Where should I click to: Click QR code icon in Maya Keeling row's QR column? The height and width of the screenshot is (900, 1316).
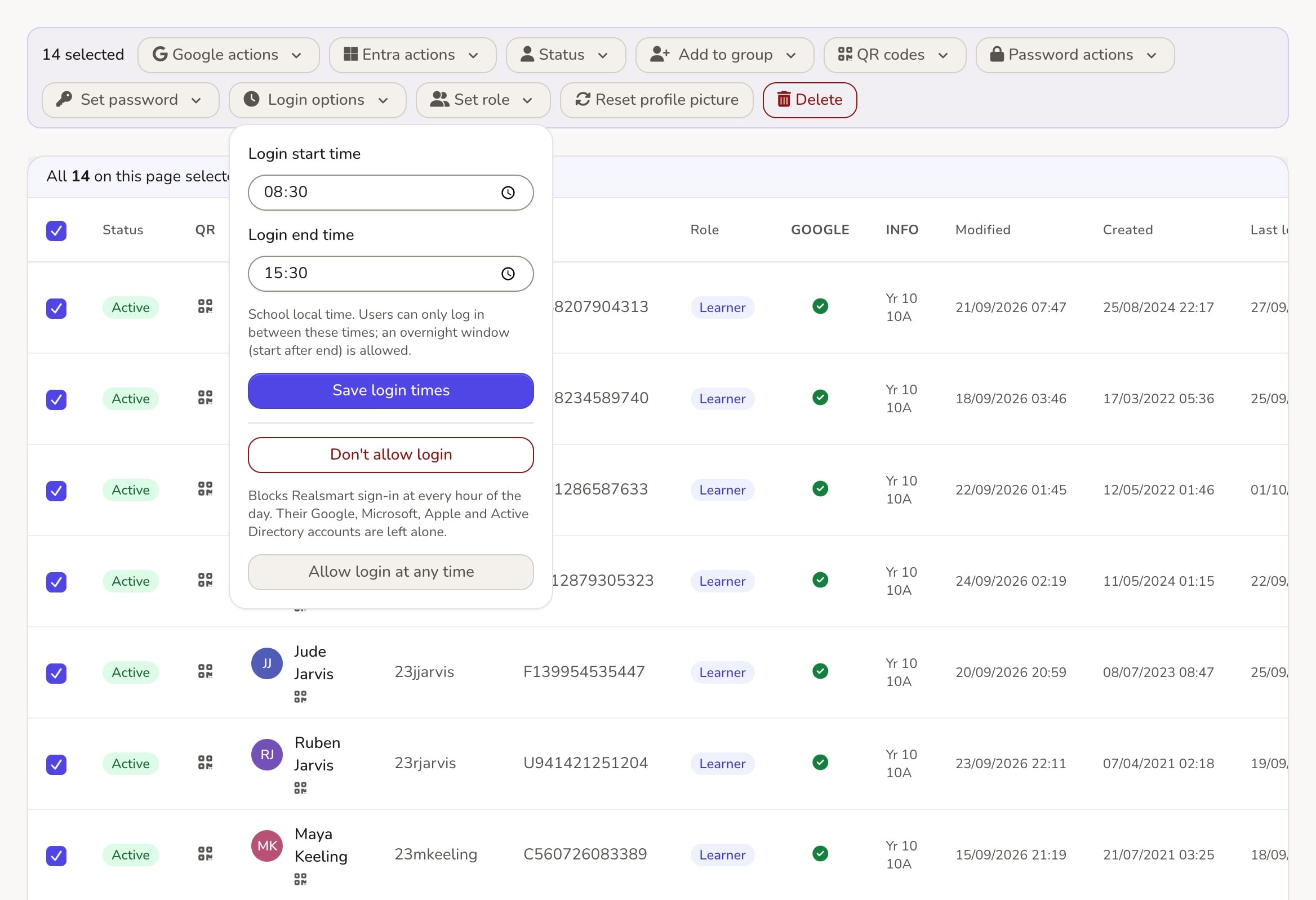pos(205,854)
